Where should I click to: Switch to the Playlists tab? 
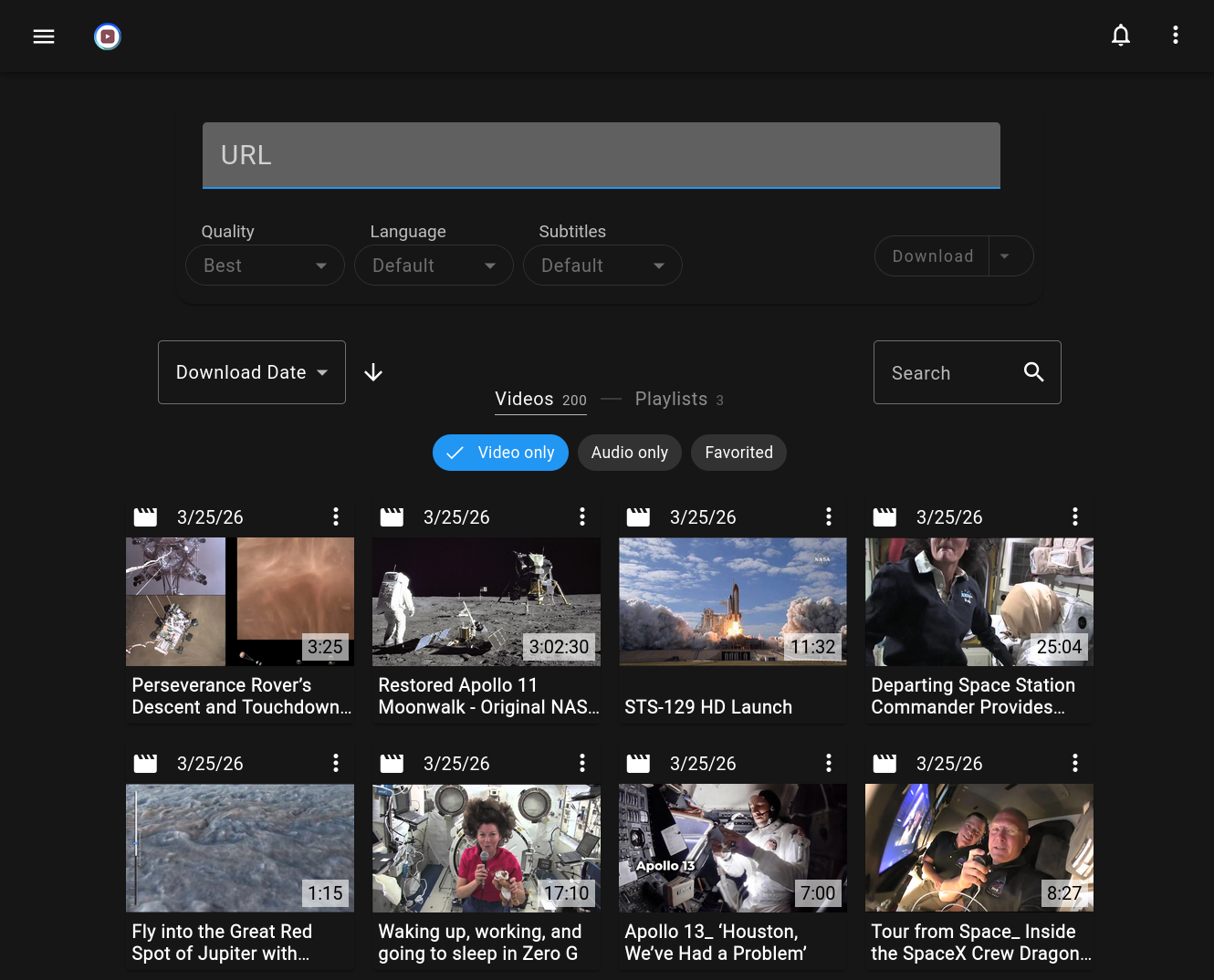(x=679, y=399)
